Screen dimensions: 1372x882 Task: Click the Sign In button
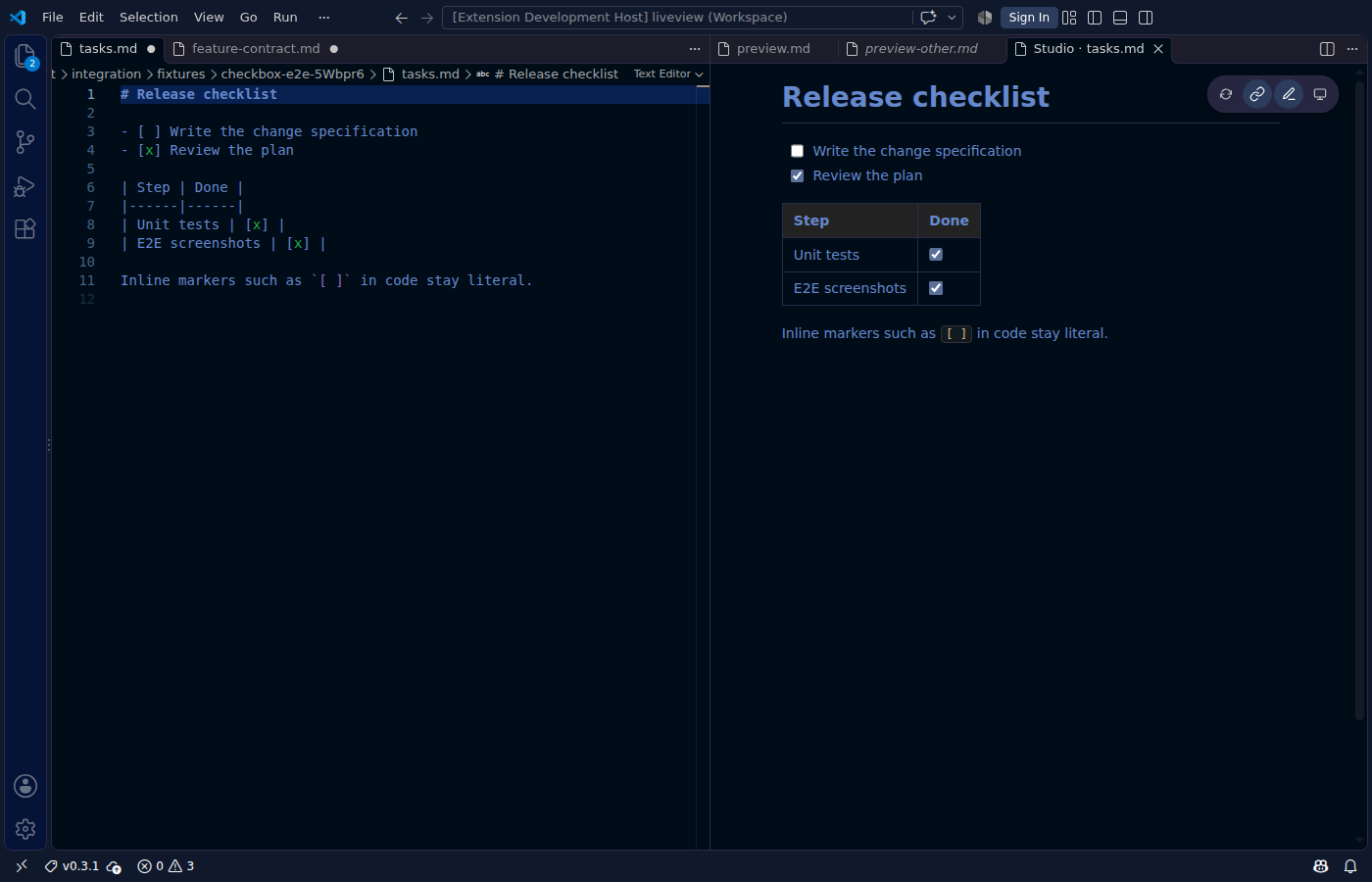tap(1029, 18)
